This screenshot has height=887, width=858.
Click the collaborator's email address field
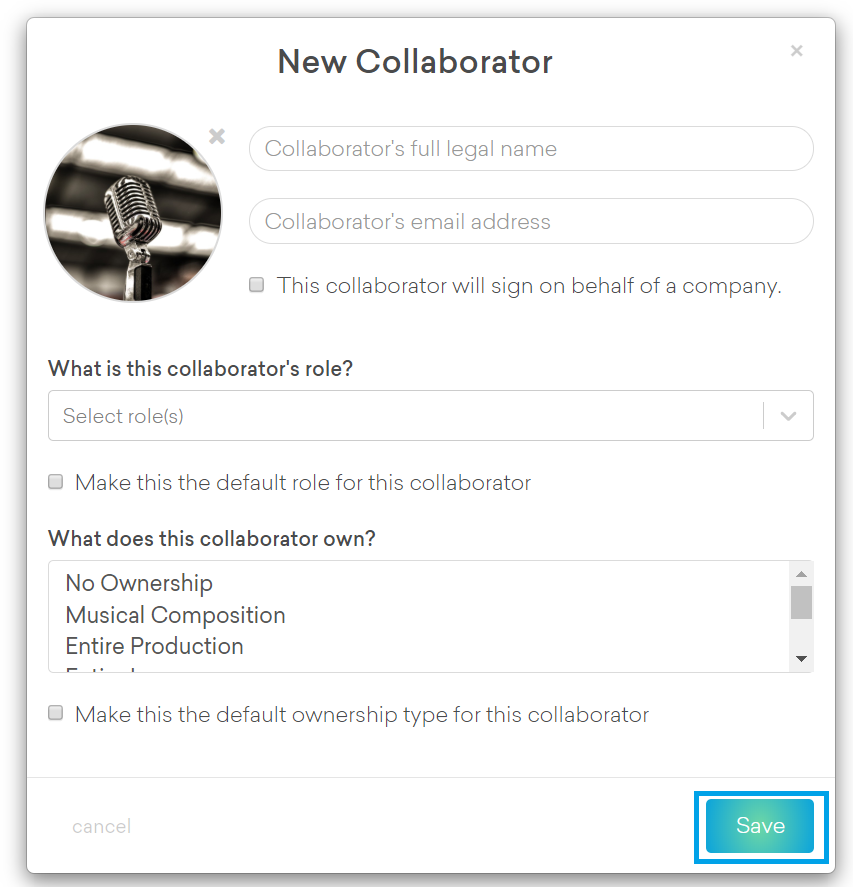click(530, 221)
